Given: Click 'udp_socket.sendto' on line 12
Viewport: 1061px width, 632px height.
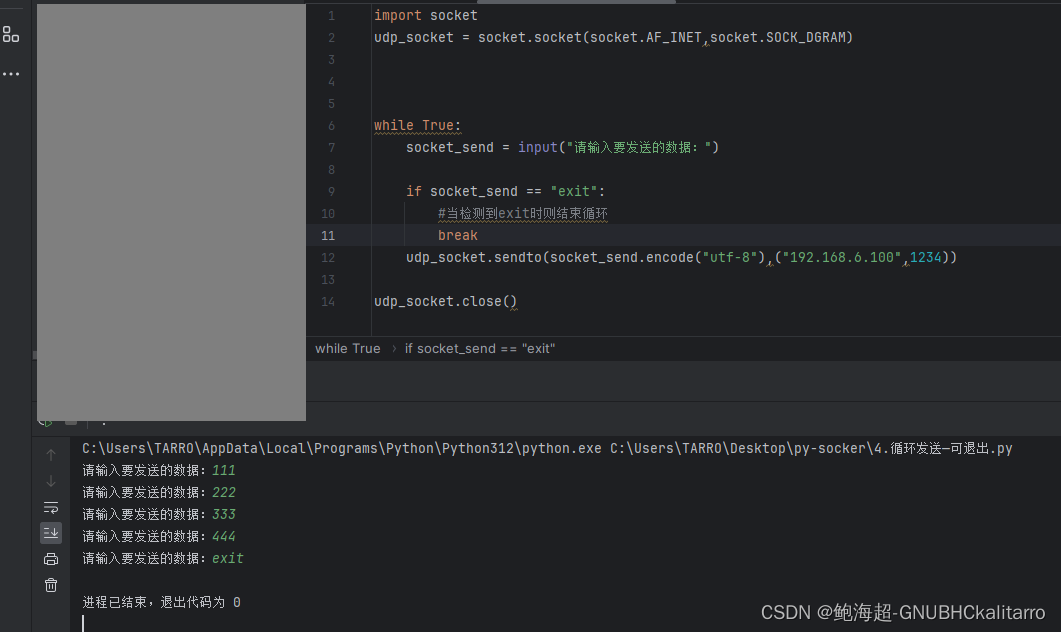Looking at the screenshot, I should (474, 258).
